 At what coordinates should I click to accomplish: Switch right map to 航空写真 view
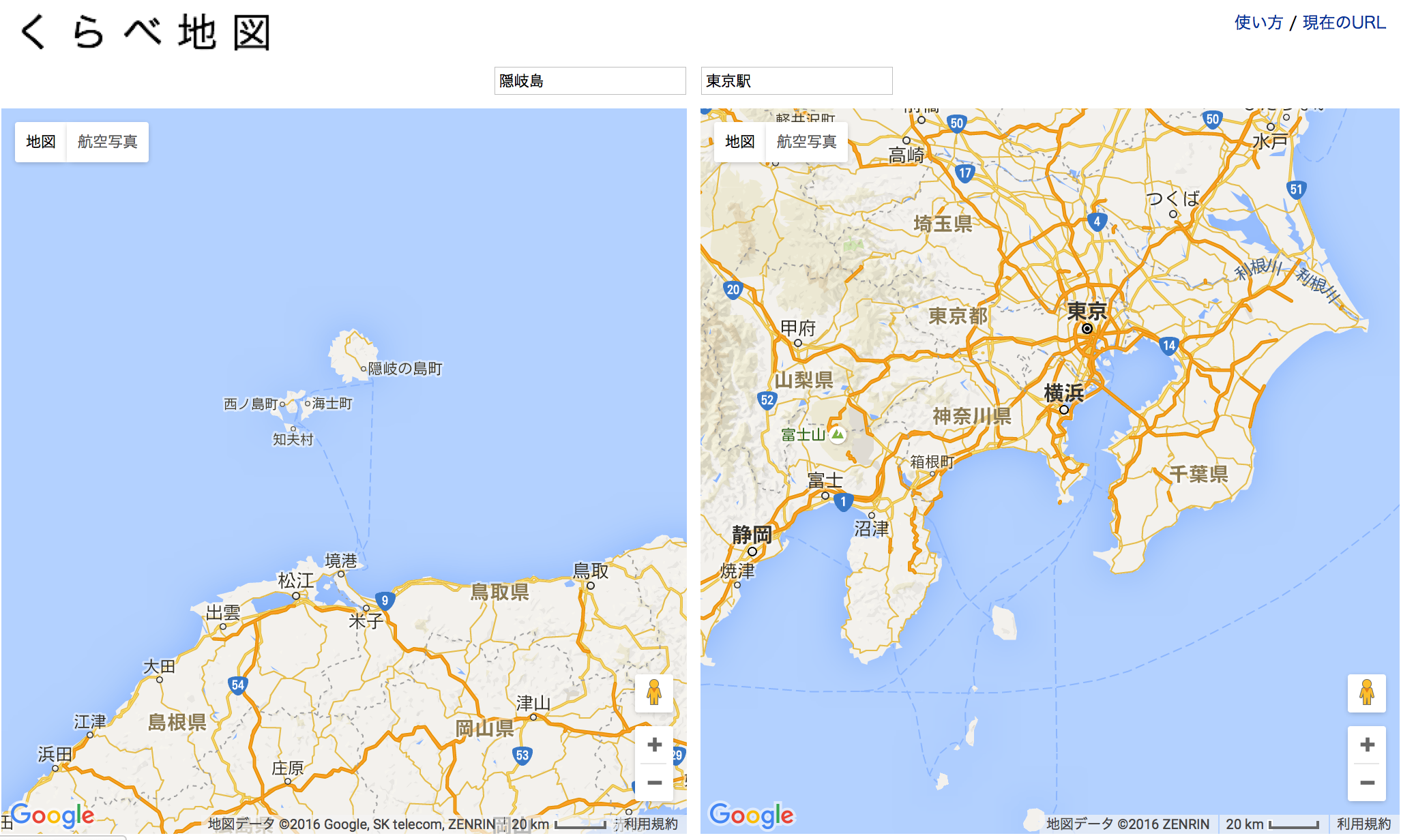click(806, 142)
